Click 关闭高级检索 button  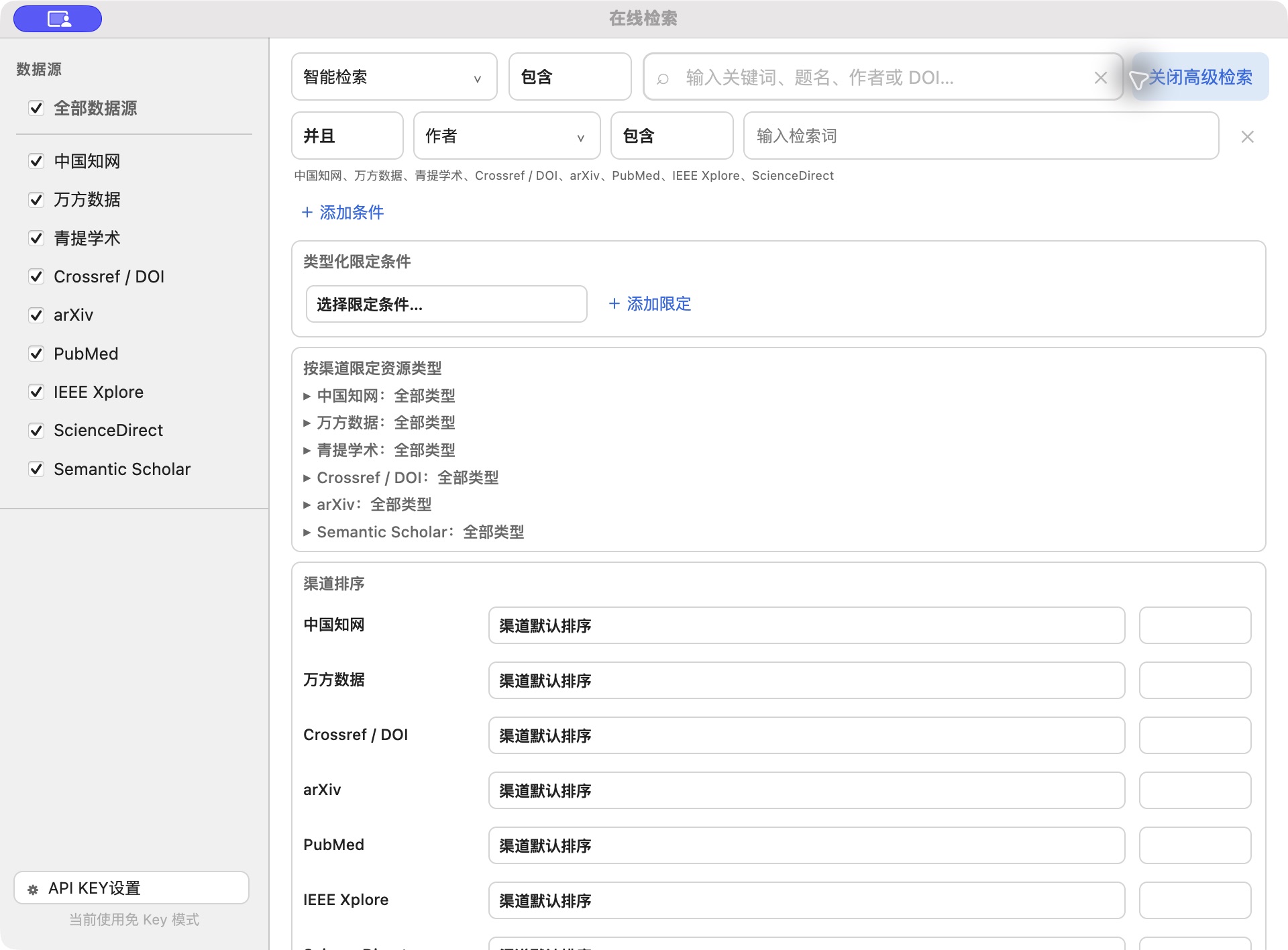point(1200,76)
